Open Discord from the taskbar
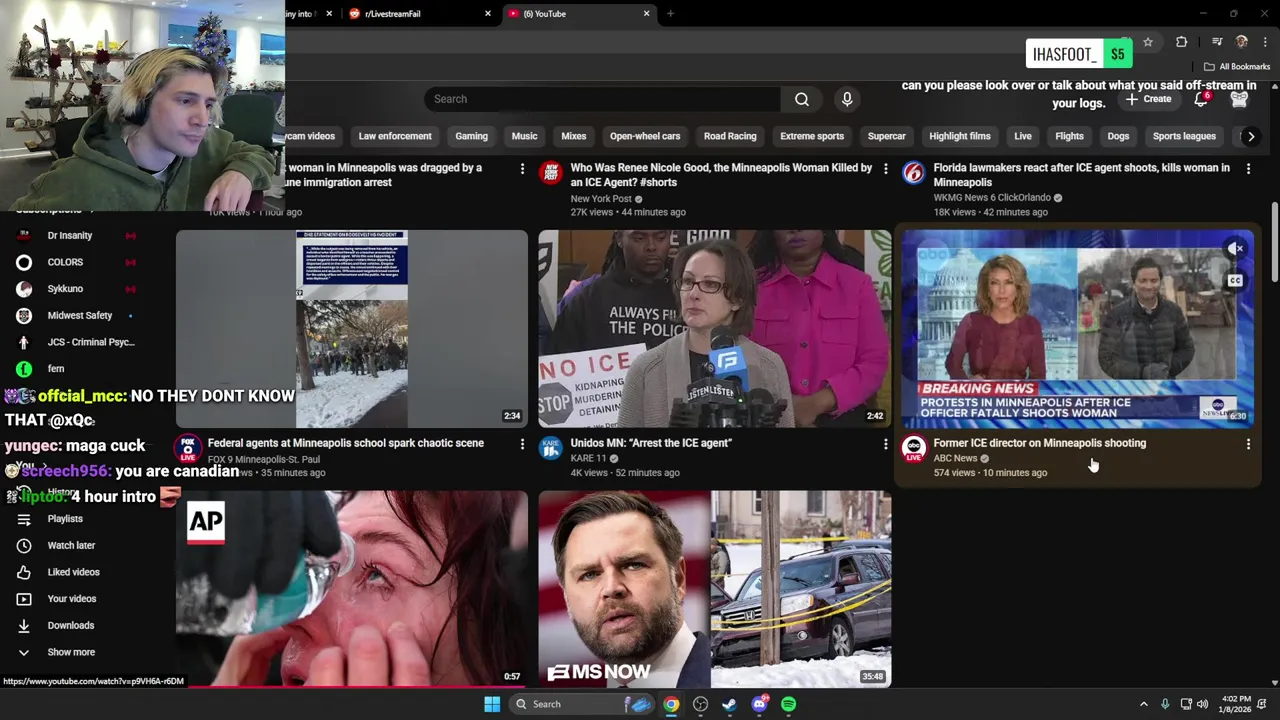1280x720 pixels. pos(760,704)
